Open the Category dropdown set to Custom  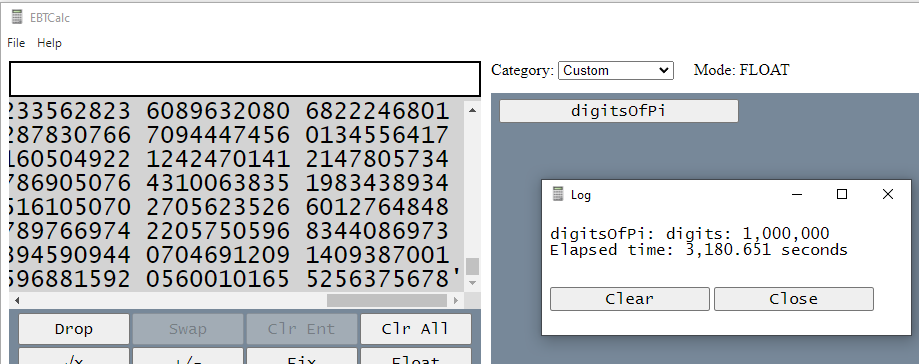(x=616, y=70)
